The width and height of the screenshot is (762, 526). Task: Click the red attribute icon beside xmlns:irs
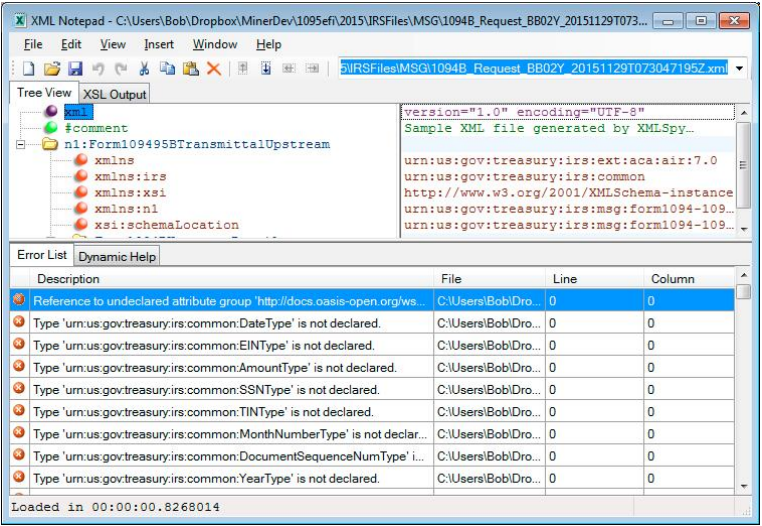point(81,175)
